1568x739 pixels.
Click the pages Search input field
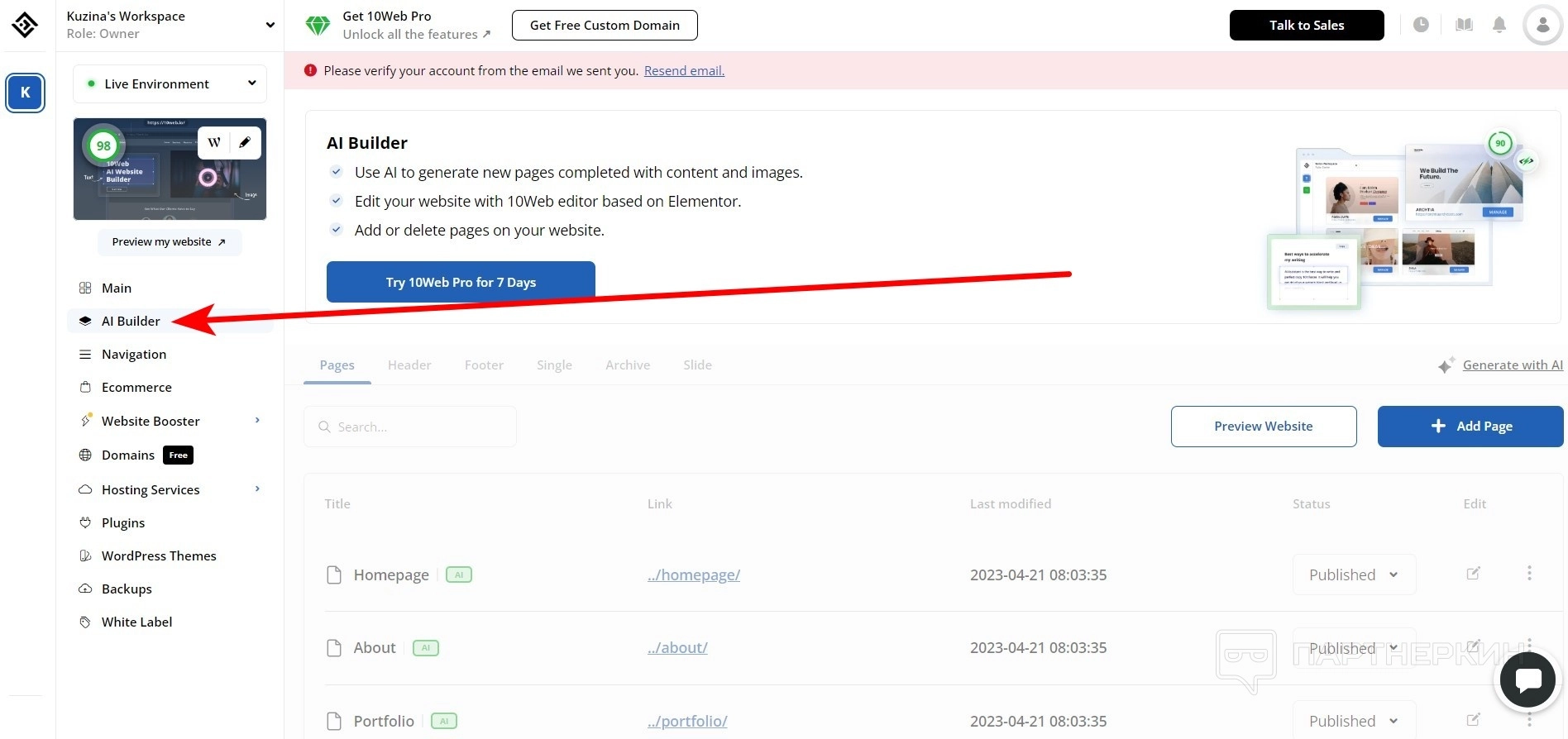point(410,427)
